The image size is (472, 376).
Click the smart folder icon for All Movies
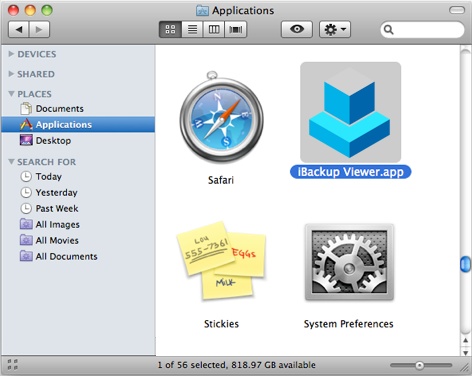[26, 240]
